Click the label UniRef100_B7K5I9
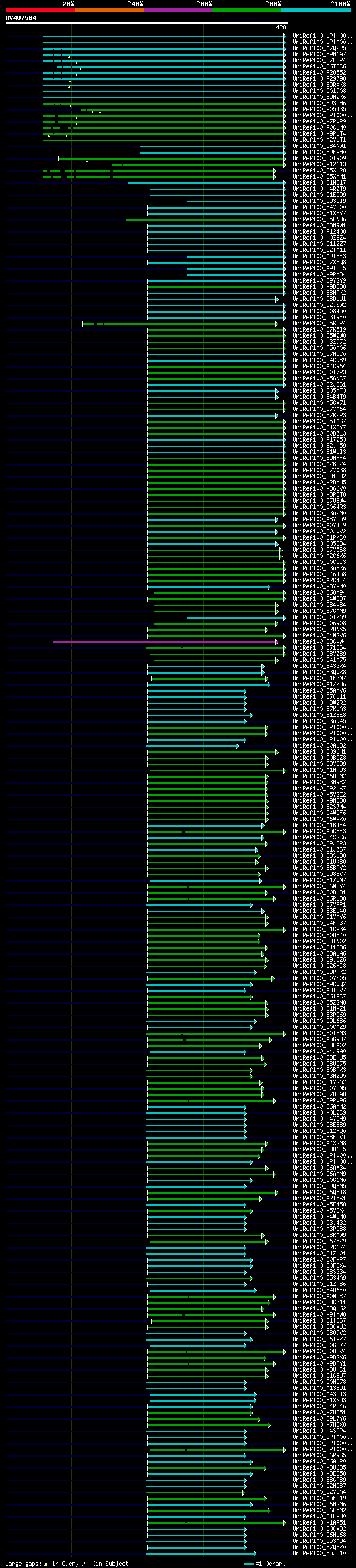Image resolution: width=356 pixels, height=1568 pixels. 319,330
